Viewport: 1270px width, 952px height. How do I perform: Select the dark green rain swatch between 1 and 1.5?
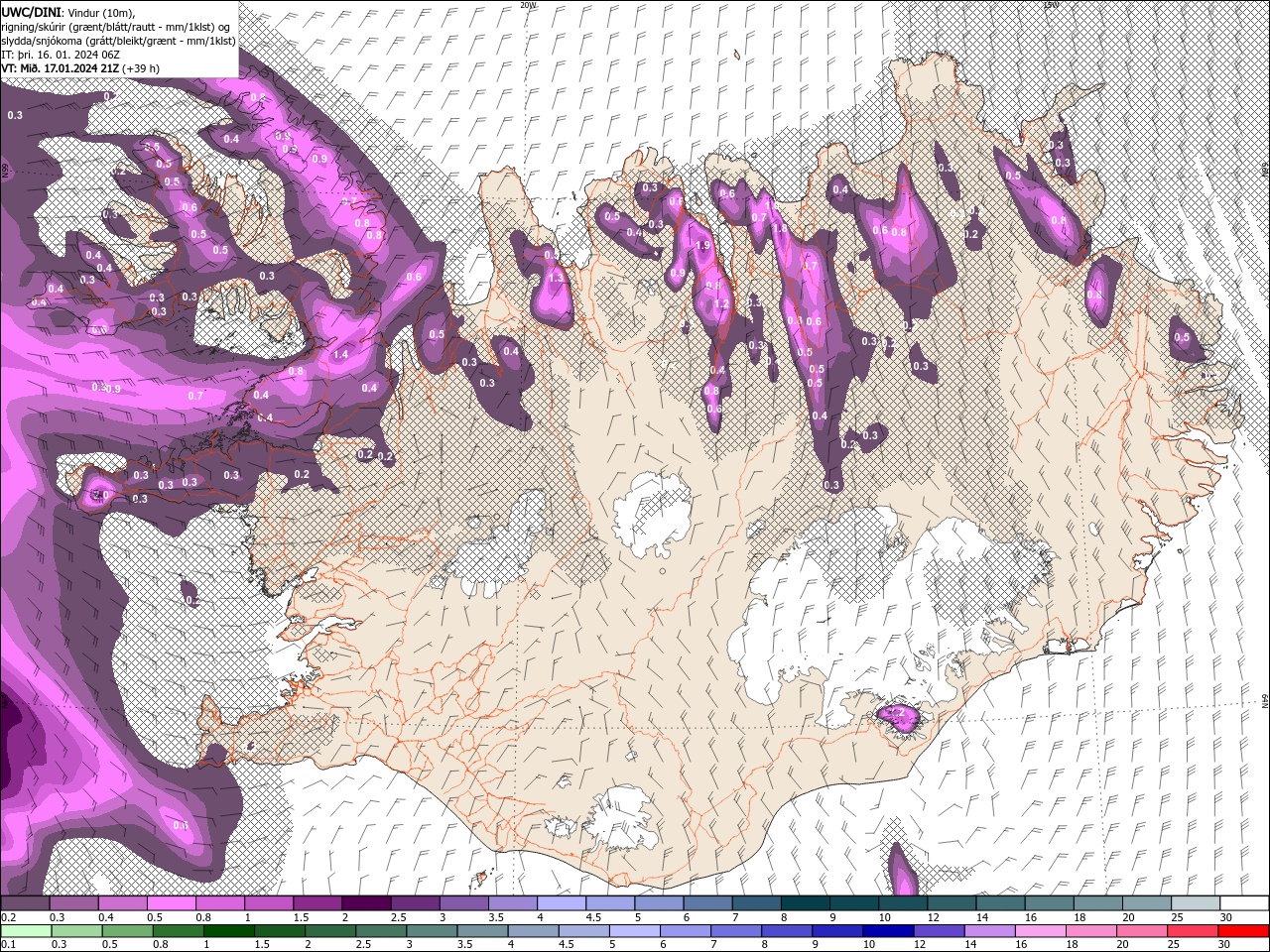point(228,930)
